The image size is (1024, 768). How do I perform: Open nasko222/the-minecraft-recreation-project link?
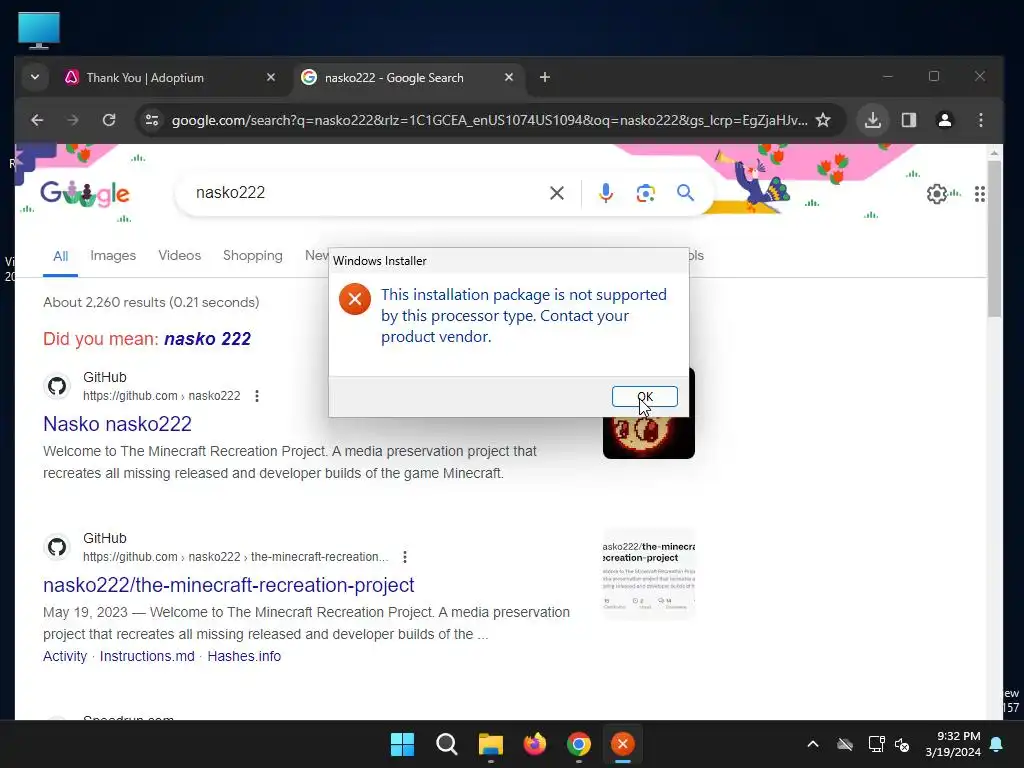[x=229, y=585]
